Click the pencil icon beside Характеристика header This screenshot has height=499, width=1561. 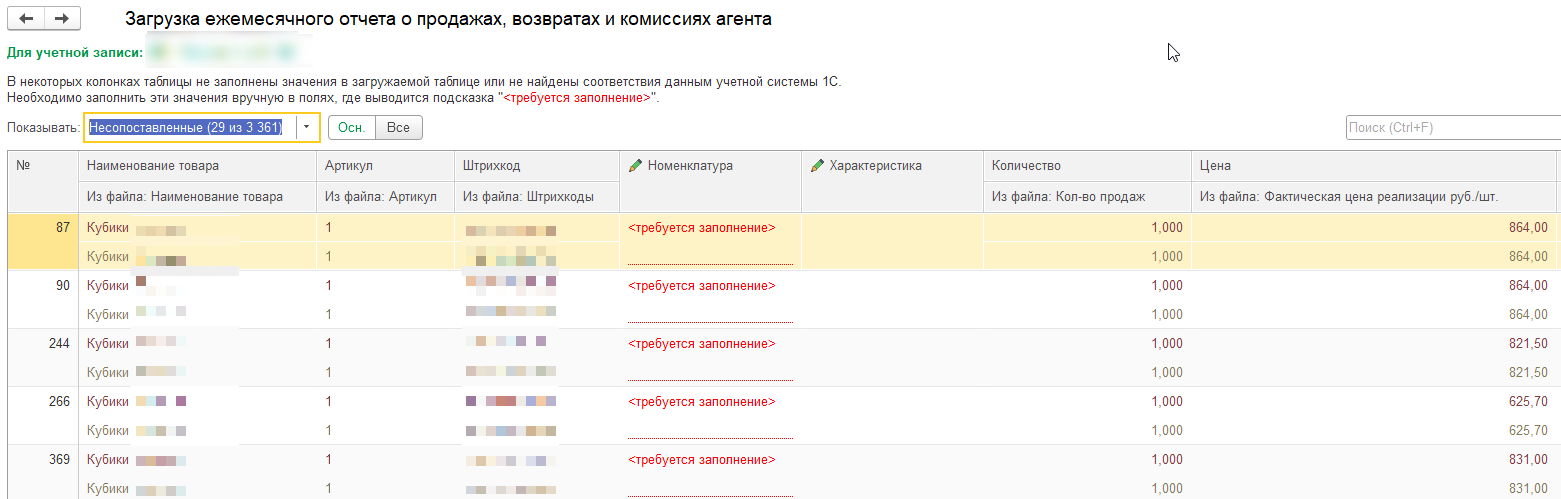pyautogui.click(x=817, y=166)
